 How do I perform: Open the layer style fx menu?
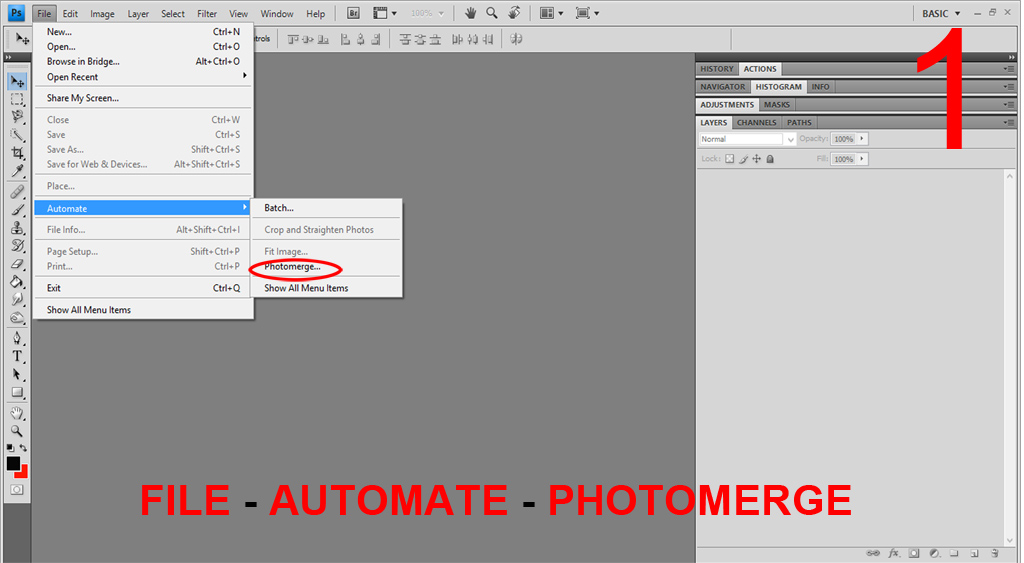click(x=893, y=553)
